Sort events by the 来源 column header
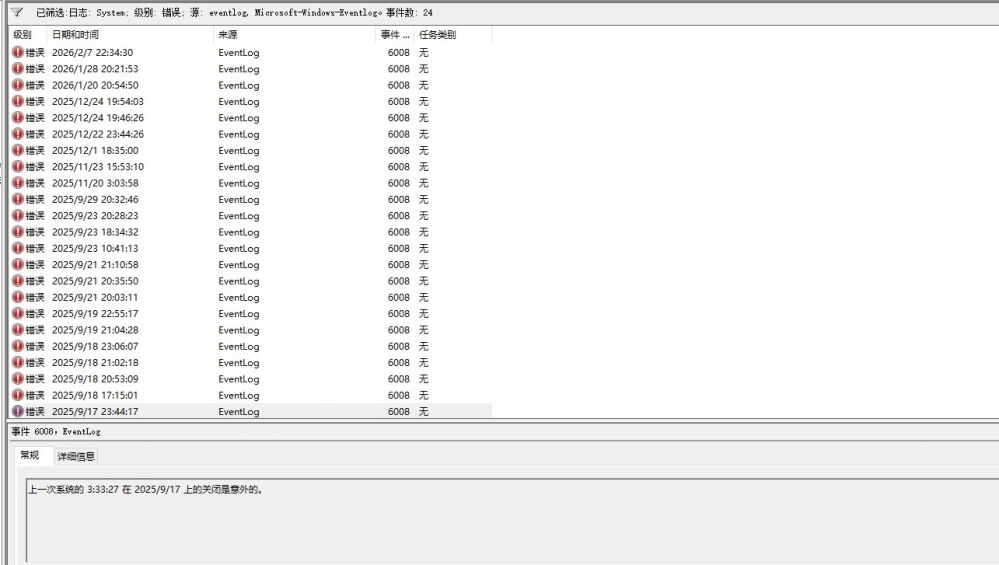The image size is (999, 565). [x=228, y=35]
